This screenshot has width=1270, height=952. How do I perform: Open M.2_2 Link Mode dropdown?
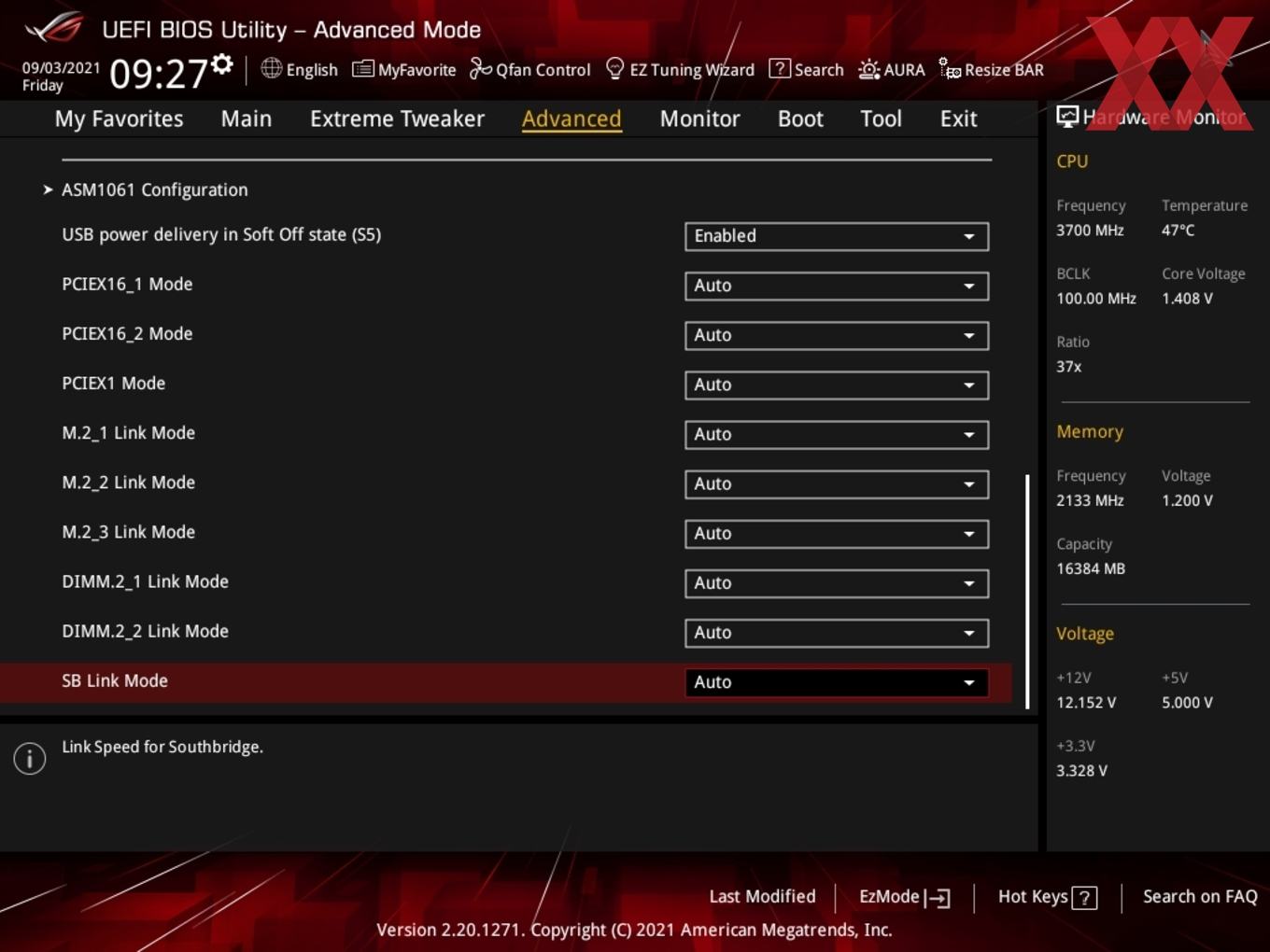coord(836,483)
